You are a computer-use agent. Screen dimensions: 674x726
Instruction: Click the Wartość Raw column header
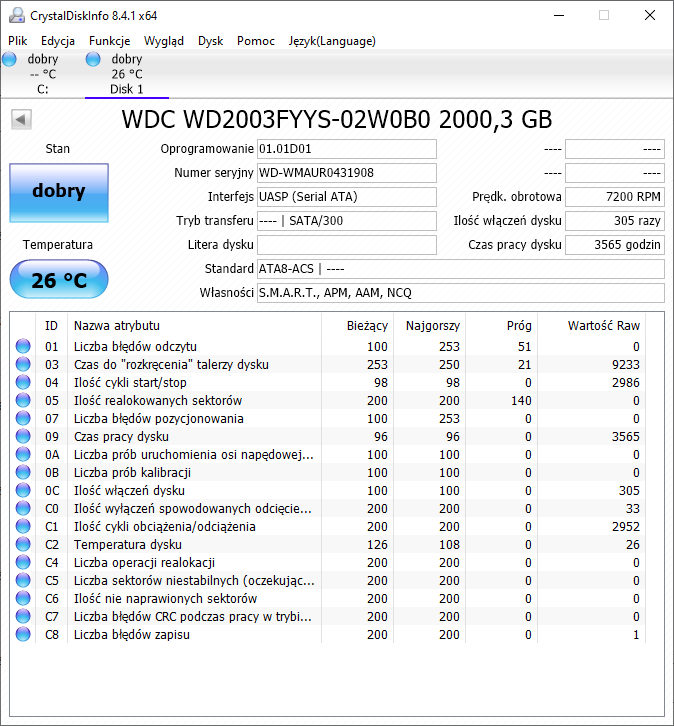tap(591, 325)
